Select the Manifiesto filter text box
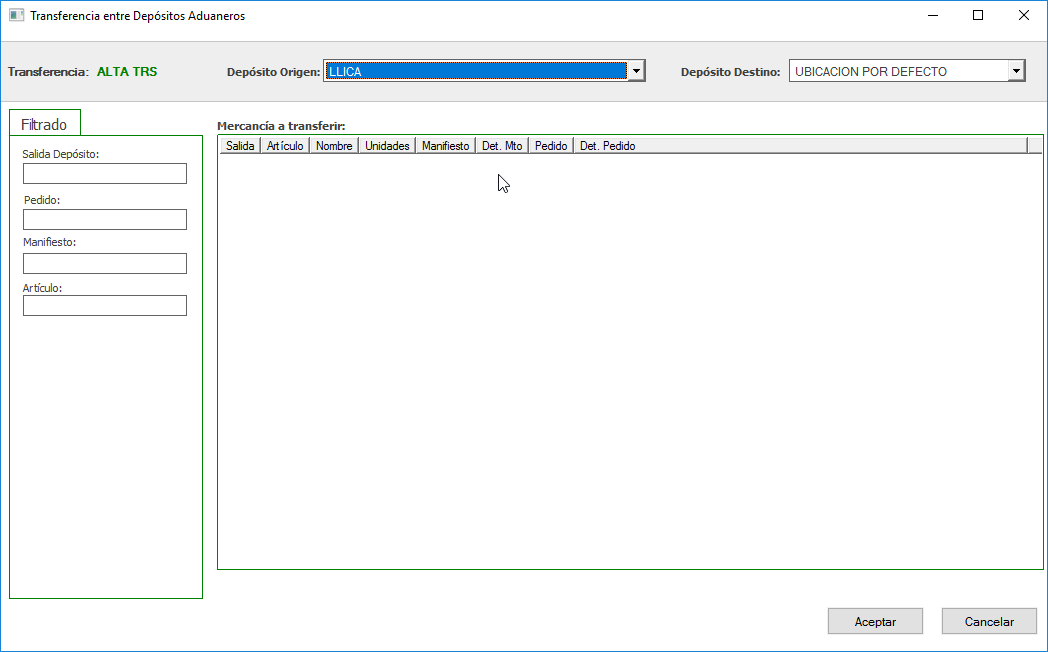The width and height of the screenshot is (1048, 652). (105, 264)
